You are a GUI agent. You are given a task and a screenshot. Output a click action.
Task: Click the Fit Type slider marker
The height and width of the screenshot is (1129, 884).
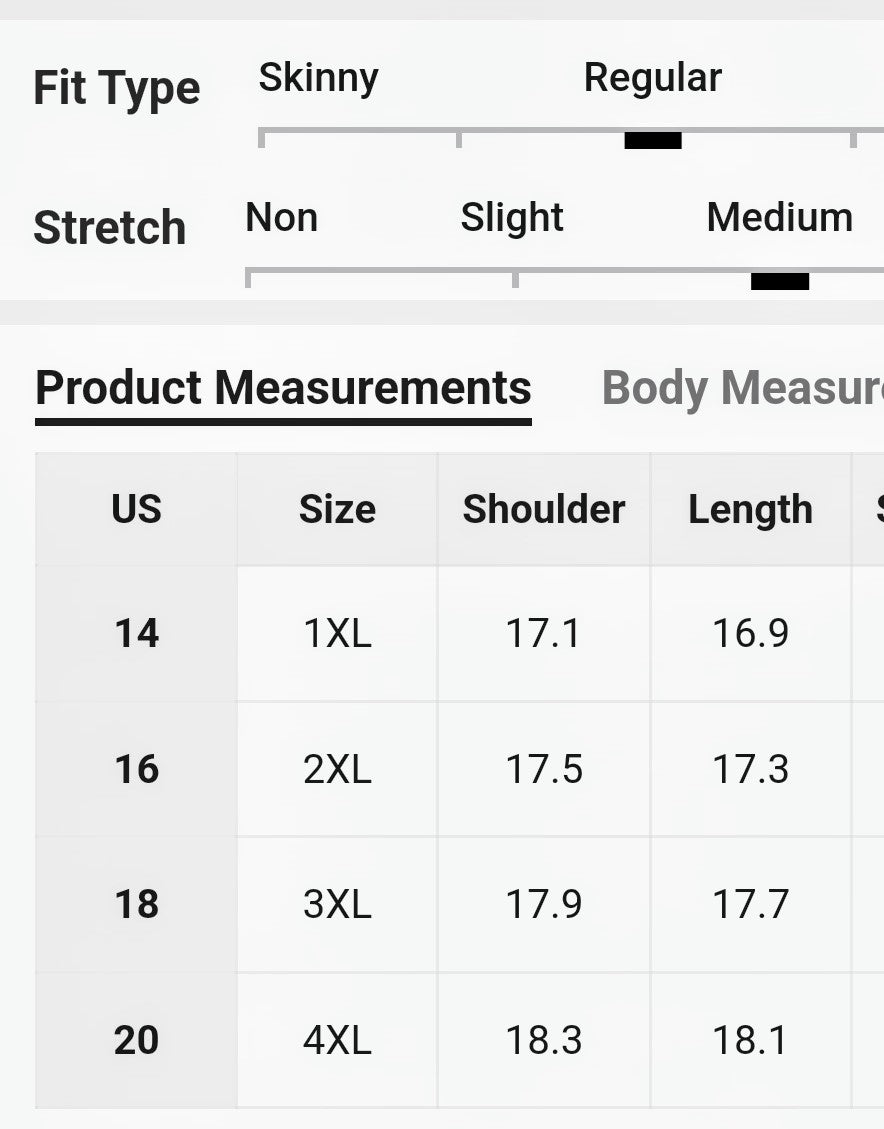click(653, 140)
